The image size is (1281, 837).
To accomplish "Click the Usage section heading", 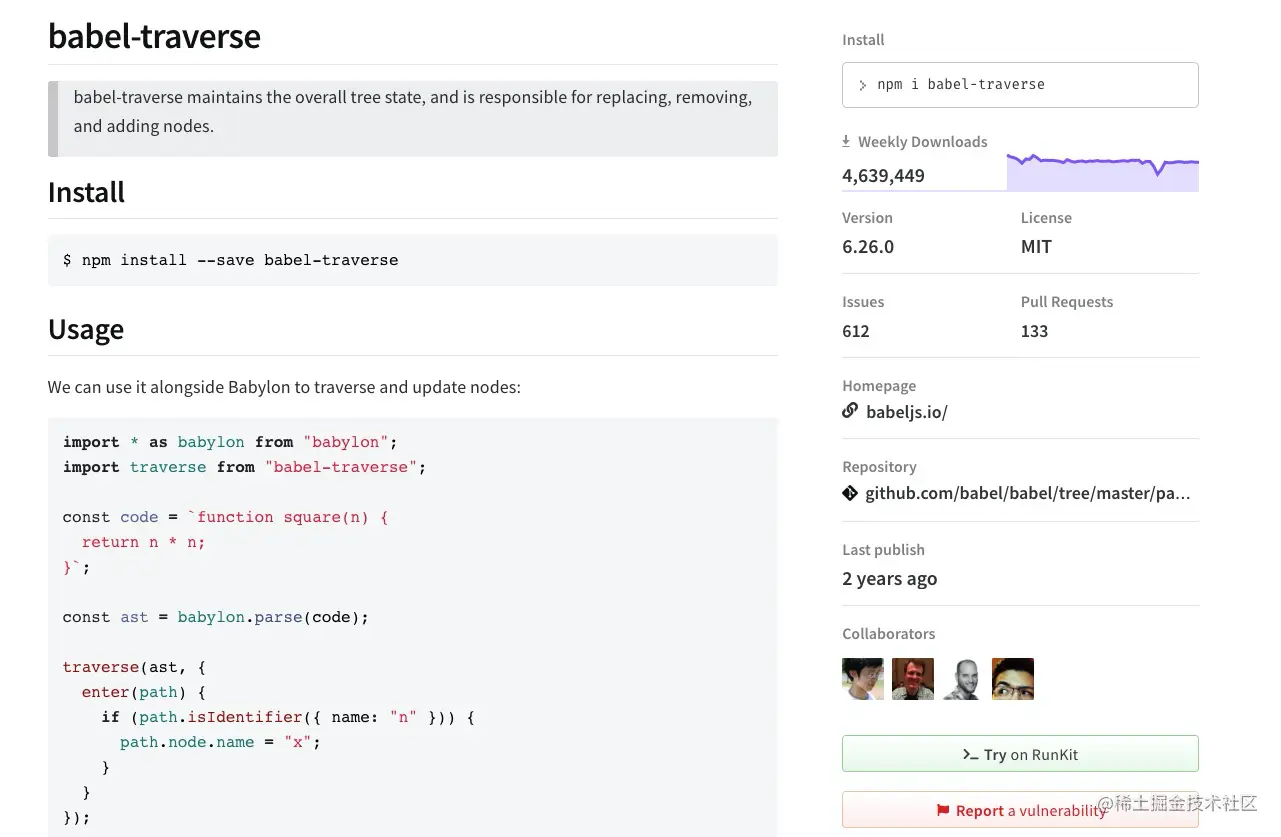I will click(86, 329).
